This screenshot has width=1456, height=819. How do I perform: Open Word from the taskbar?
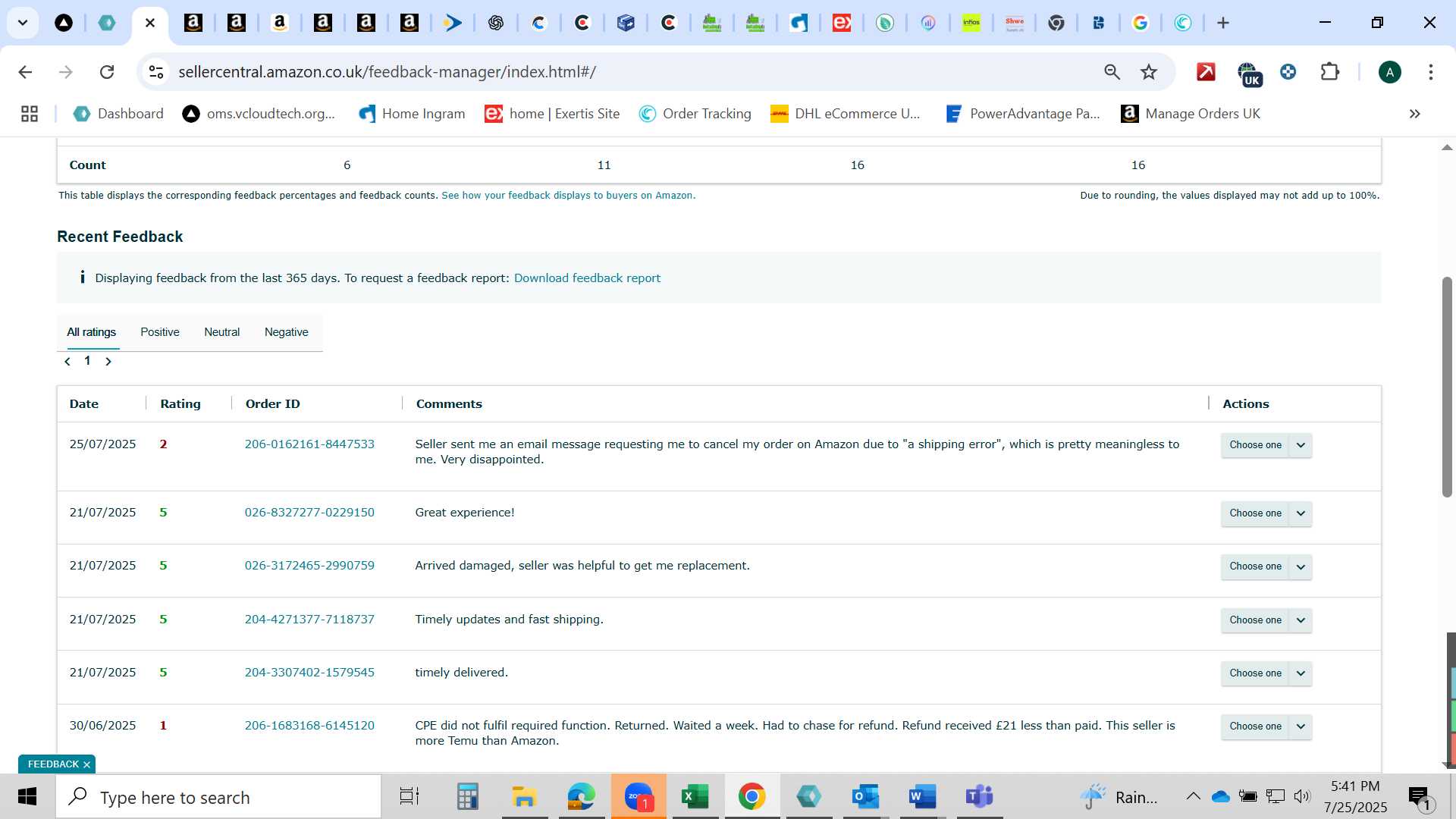tap(922, 796)
